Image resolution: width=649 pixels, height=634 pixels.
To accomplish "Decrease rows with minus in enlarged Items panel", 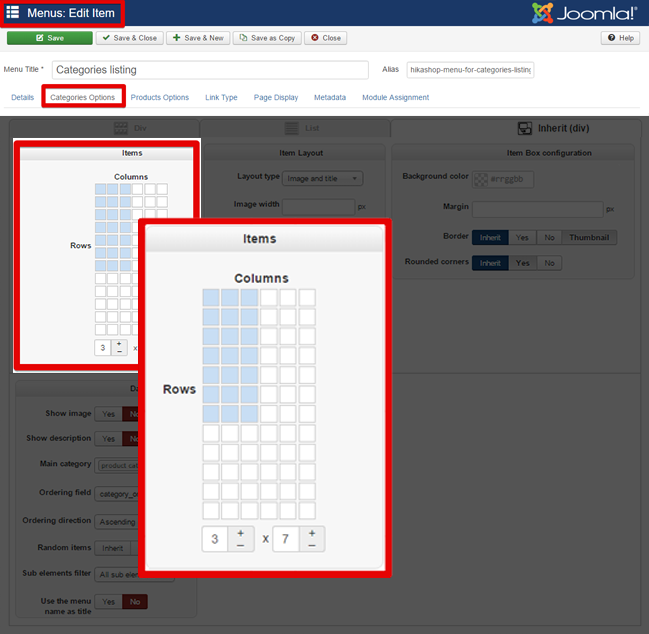I will point(312,546).
